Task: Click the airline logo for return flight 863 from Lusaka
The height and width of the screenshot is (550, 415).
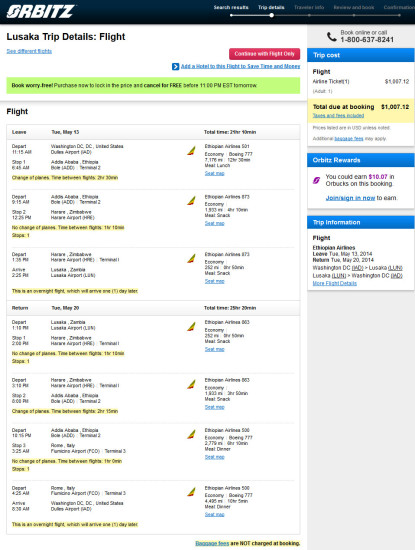Action: pyautogui.click(x=191, y=327)
